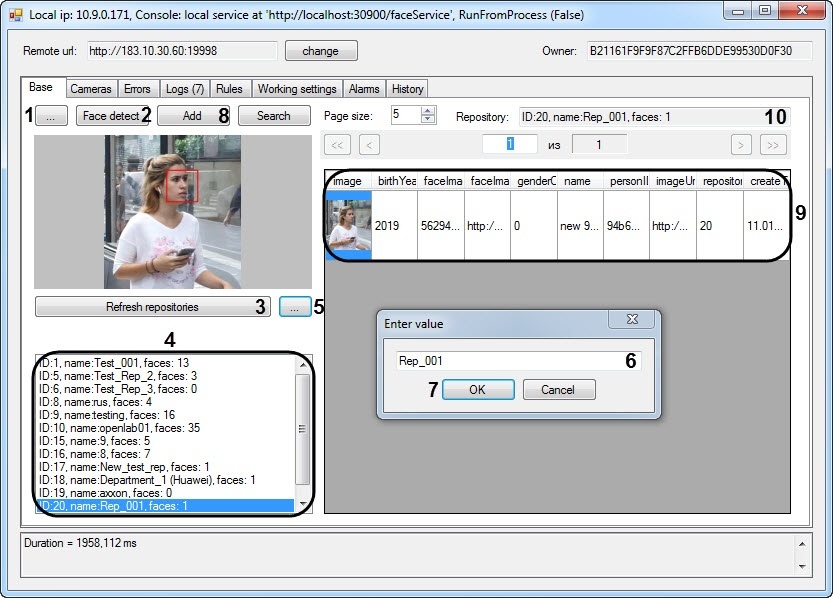The width and height of the screenshot is (833, 598).
Task: Open the History tab
Action: [407, 89]
